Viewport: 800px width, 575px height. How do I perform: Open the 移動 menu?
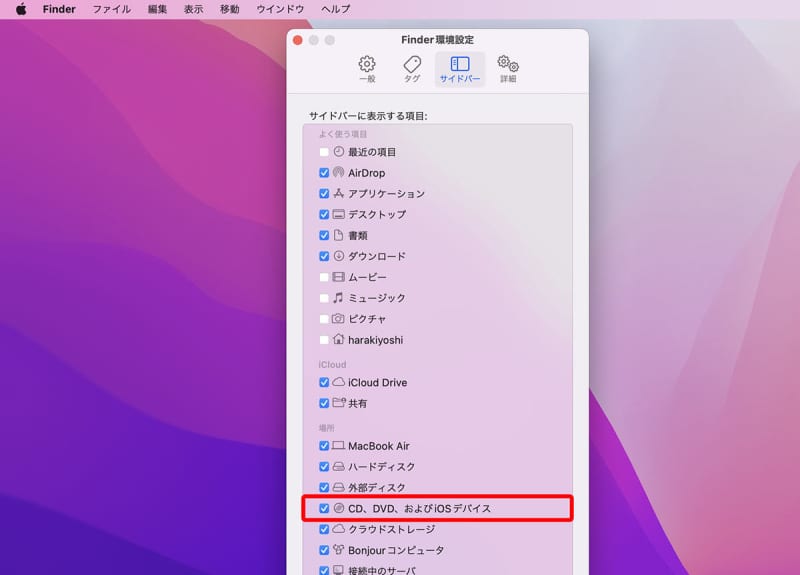point(230,9)
